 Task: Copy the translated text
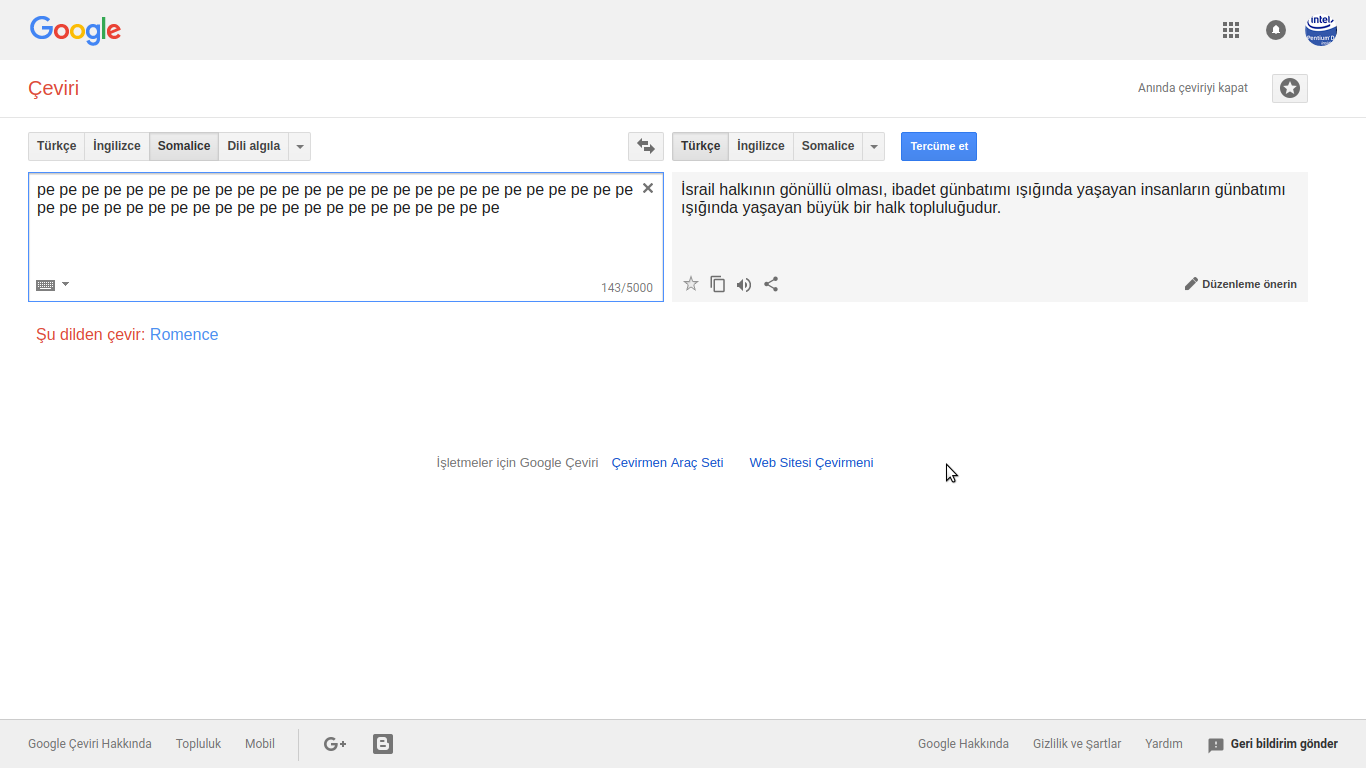click(x=717, y=284)
